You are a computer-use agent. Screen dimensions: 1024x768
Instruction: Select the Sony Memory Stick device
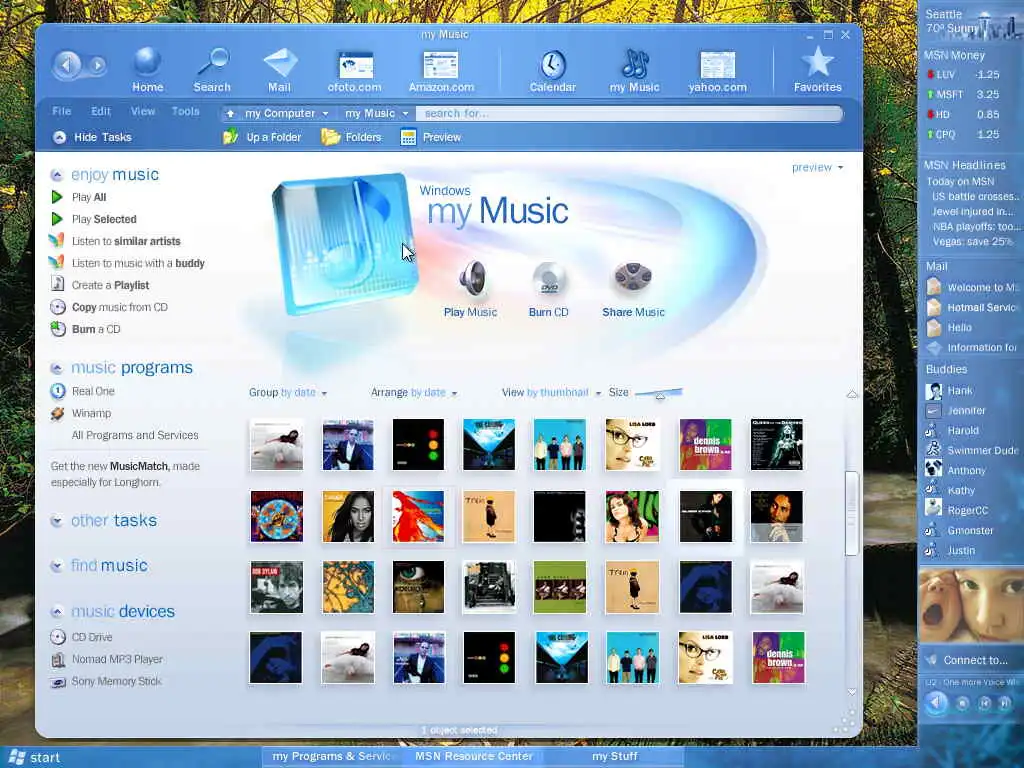click(116, 682)
